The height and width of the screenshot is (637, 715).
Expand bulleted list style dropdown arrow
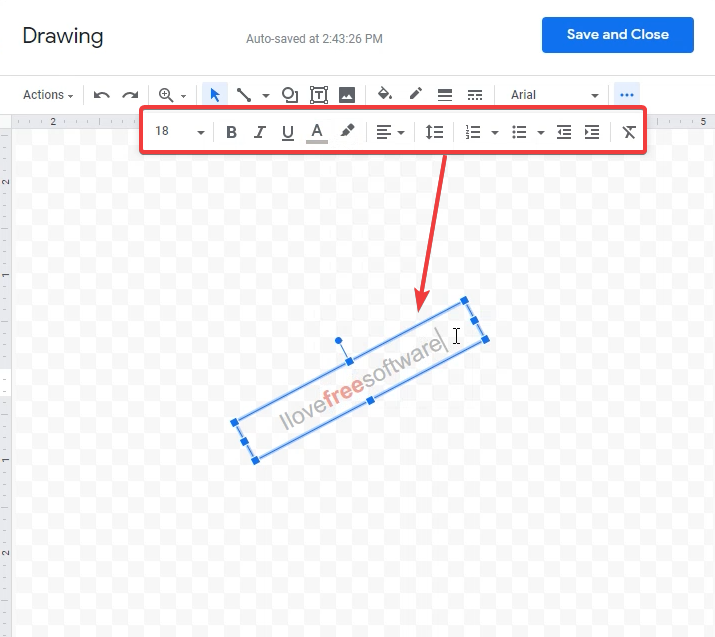tap(541, 133)
